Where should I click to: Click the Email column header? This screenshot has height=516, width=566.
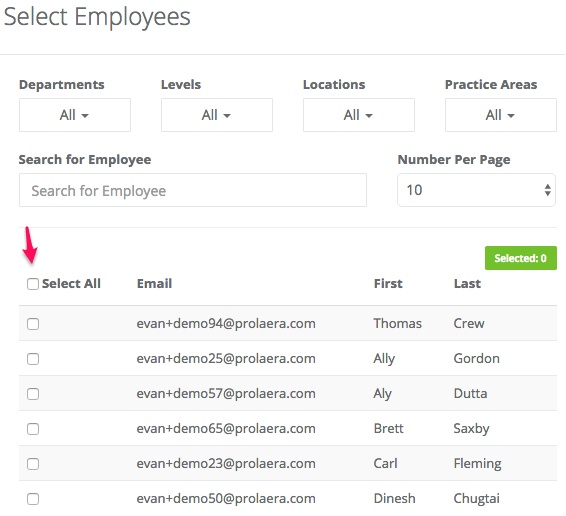coord(154,284)
